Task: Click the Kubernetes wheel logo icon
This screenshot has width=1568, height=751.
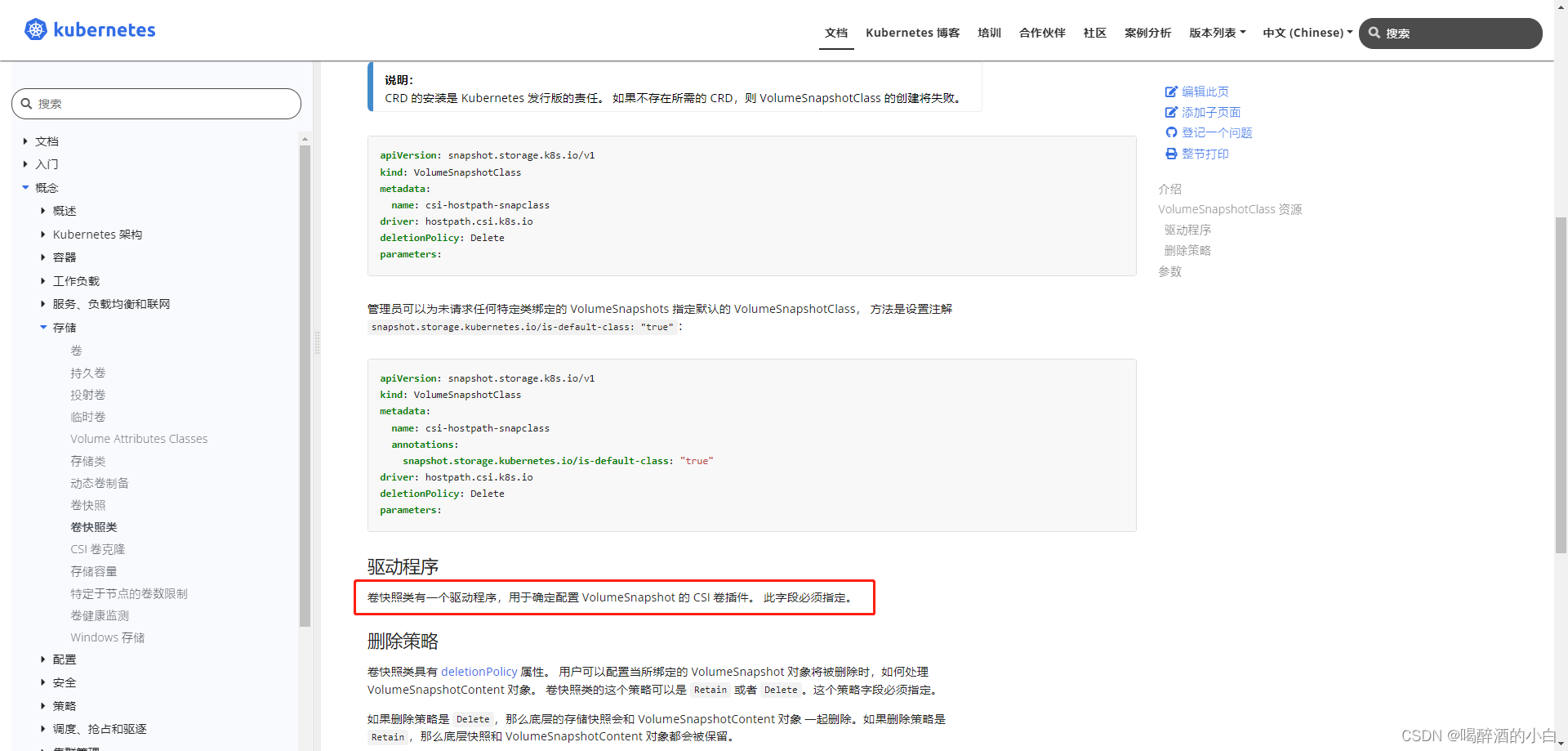Action: click(x=36, y=30)
